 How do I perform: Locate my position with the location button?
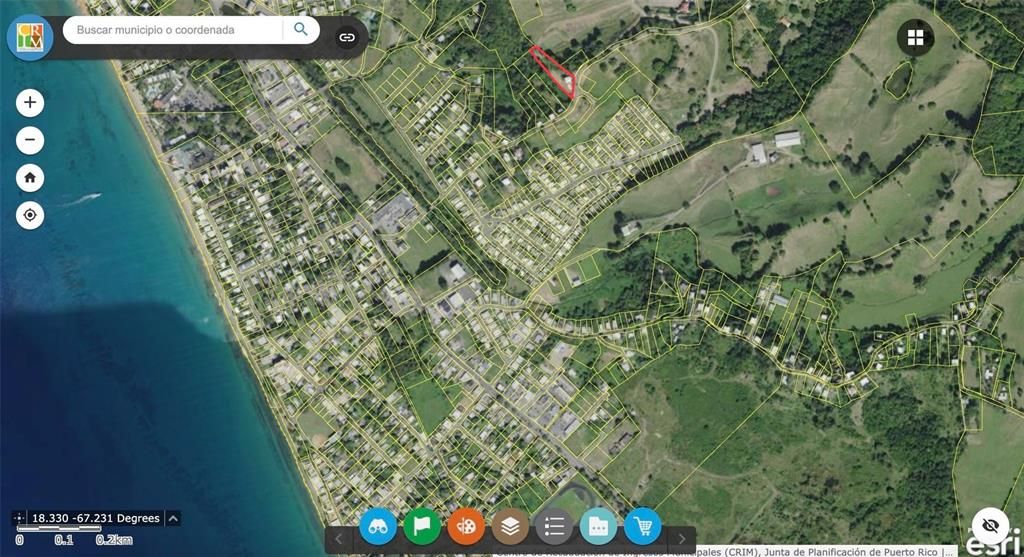click(x=30, y=215)
